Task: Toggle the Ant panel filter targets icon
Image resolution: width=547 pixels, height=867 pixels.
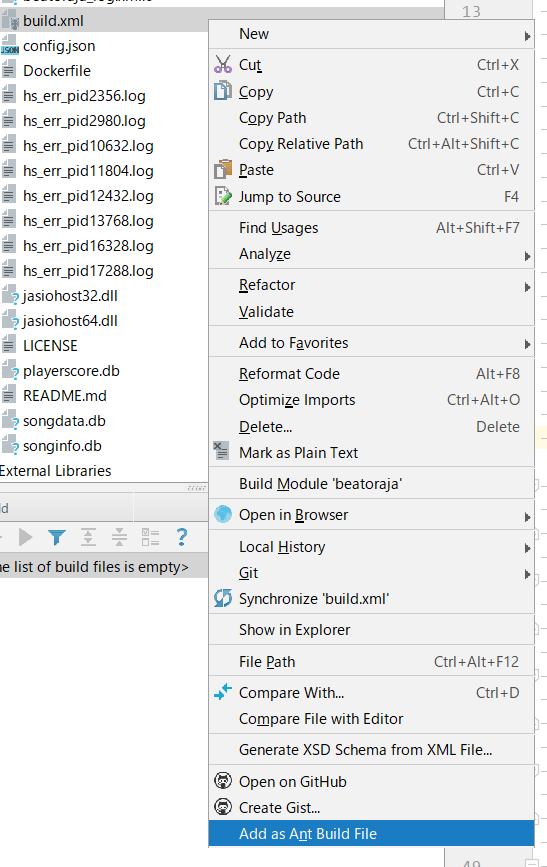Action: 57,537
